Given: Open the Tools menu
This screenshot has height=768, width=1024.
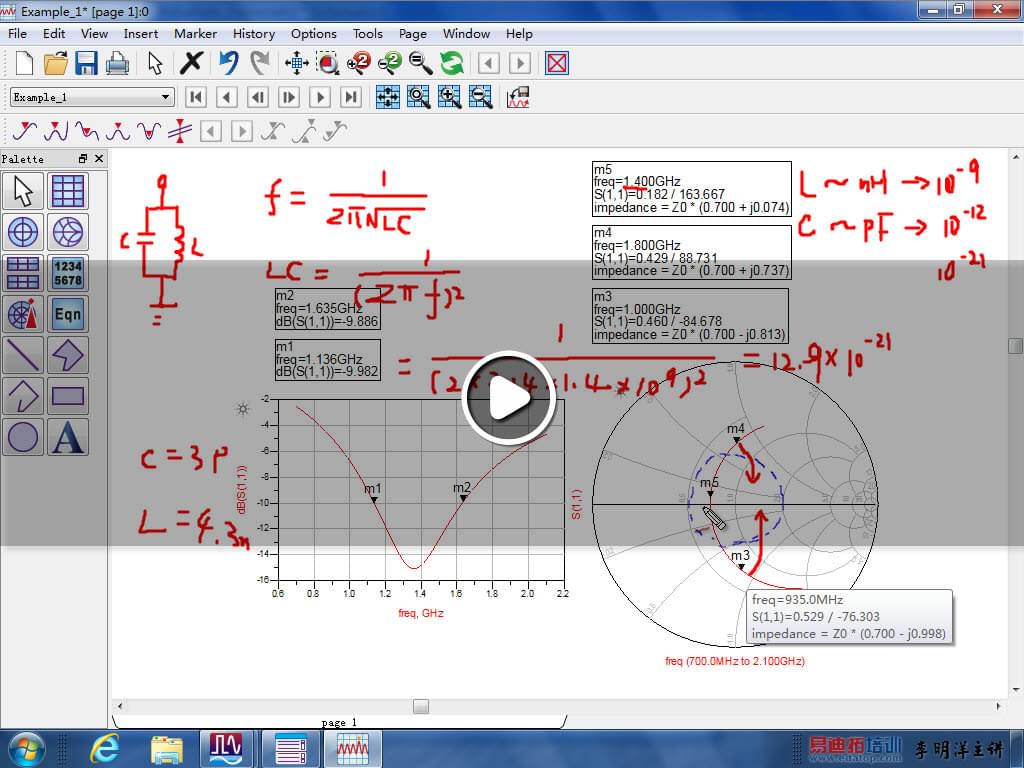Looking at the screenshot, I should [368, 34].
